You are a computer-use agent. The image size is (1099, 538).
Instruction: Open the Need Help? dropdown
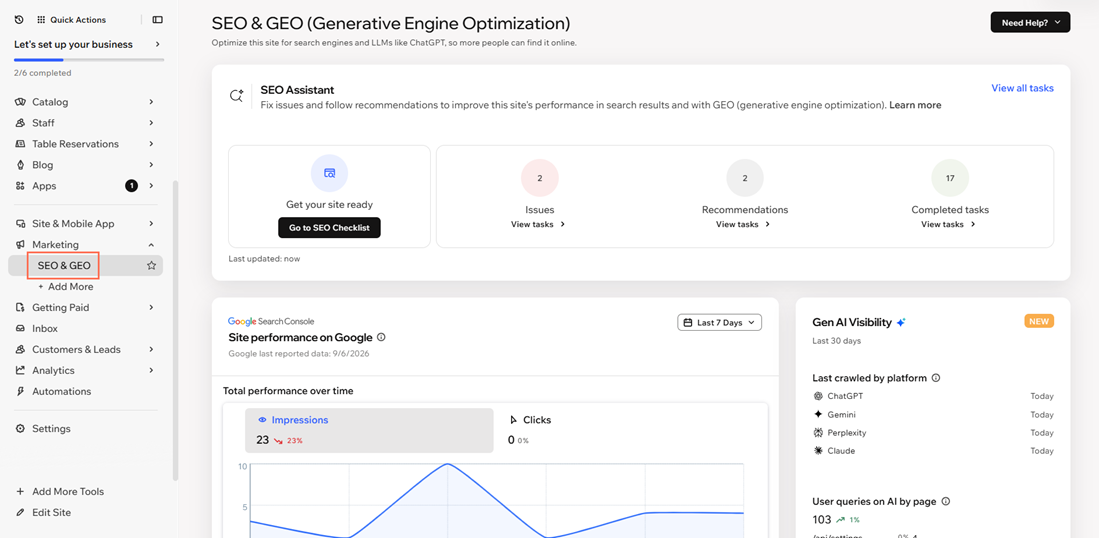(1030, 22)
